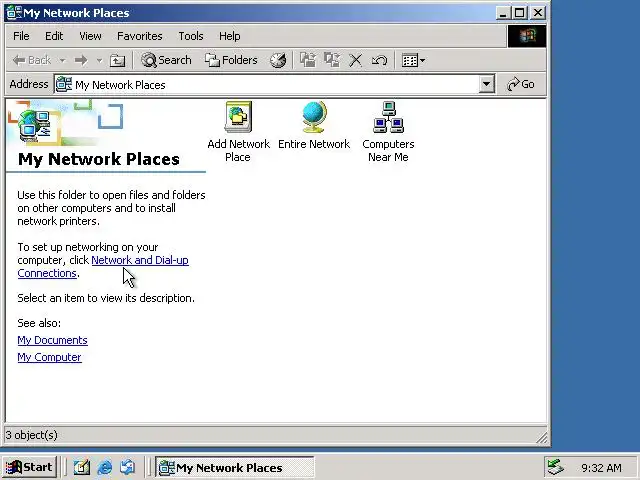
Task: Click the Go button
Action: click(521, 84)
